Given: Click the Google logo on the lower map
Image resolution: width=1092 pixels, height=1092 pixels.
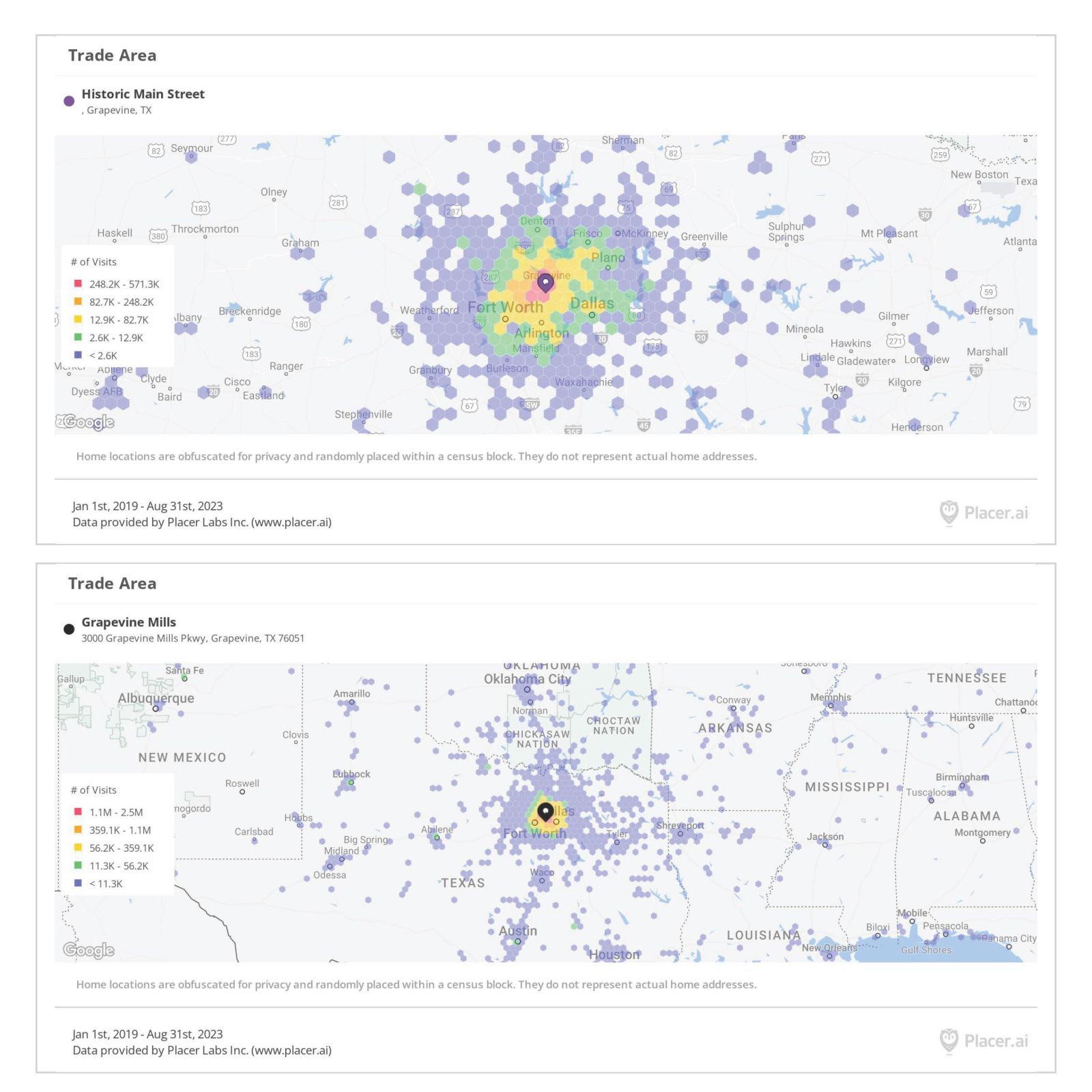Looking at the screenshot, I should [89, 950].
